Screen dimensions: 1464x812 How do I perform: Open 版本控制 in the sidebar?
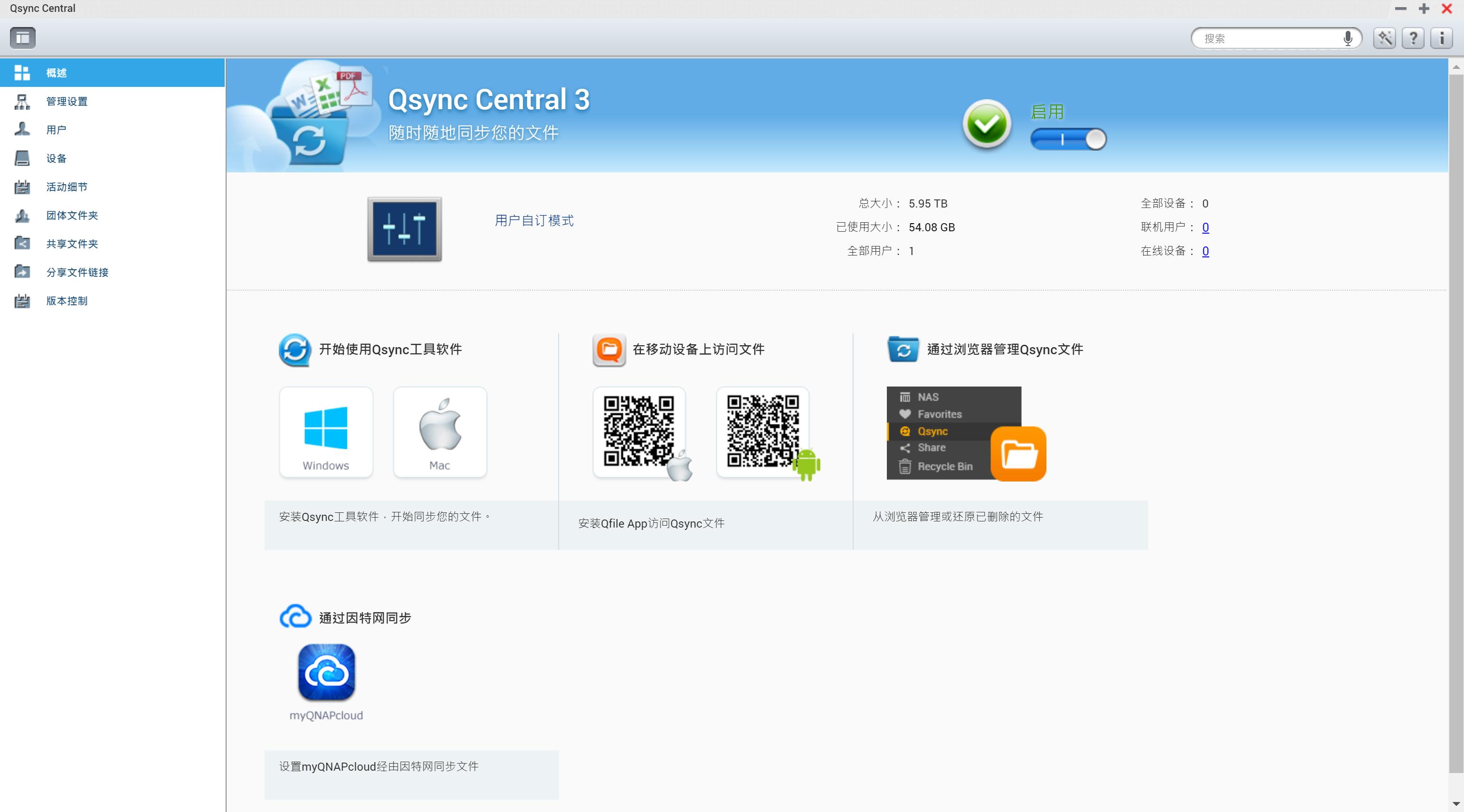pos(67,301)
